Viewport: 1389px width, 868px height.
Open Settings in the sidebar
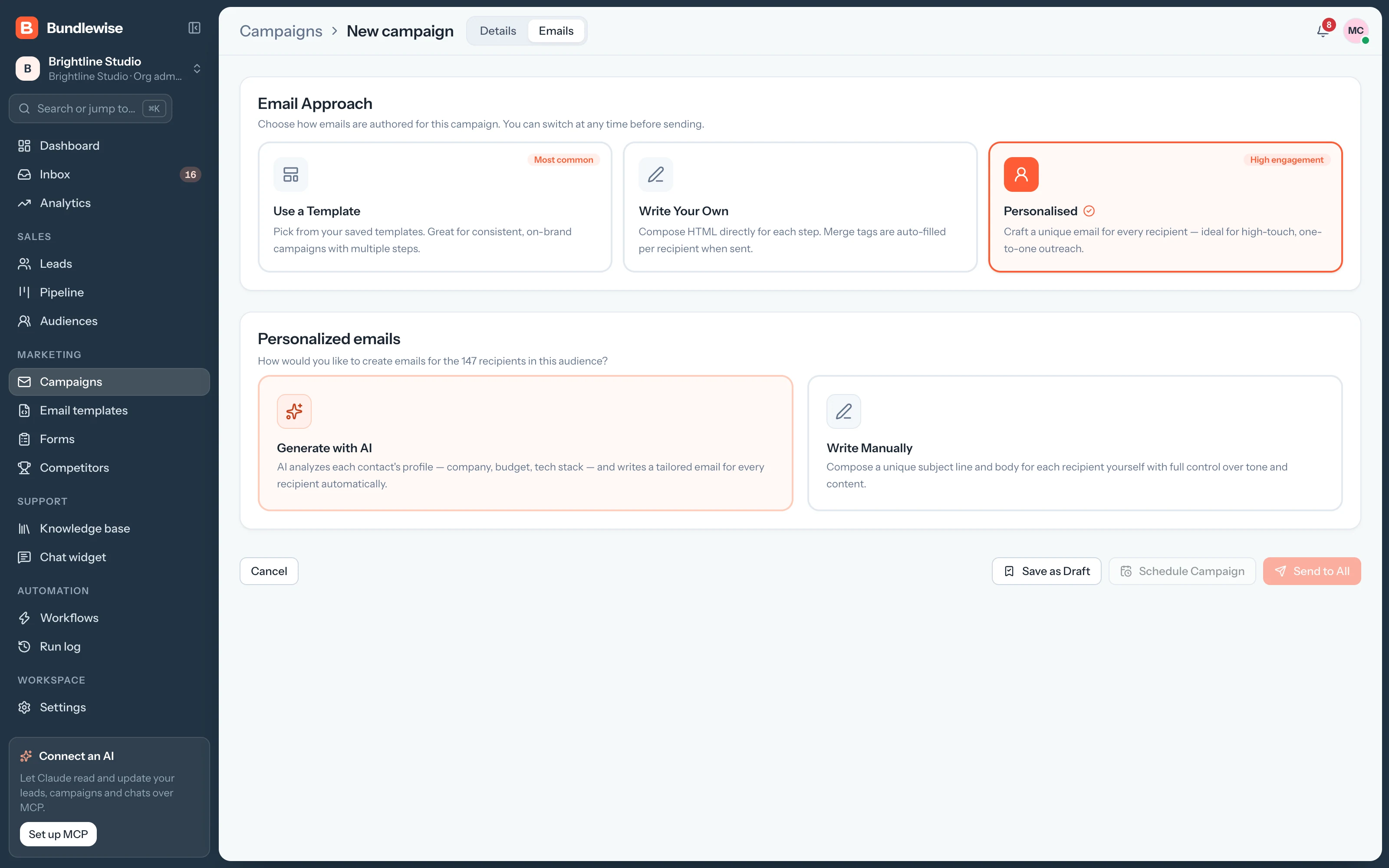(x=109, y=707)
